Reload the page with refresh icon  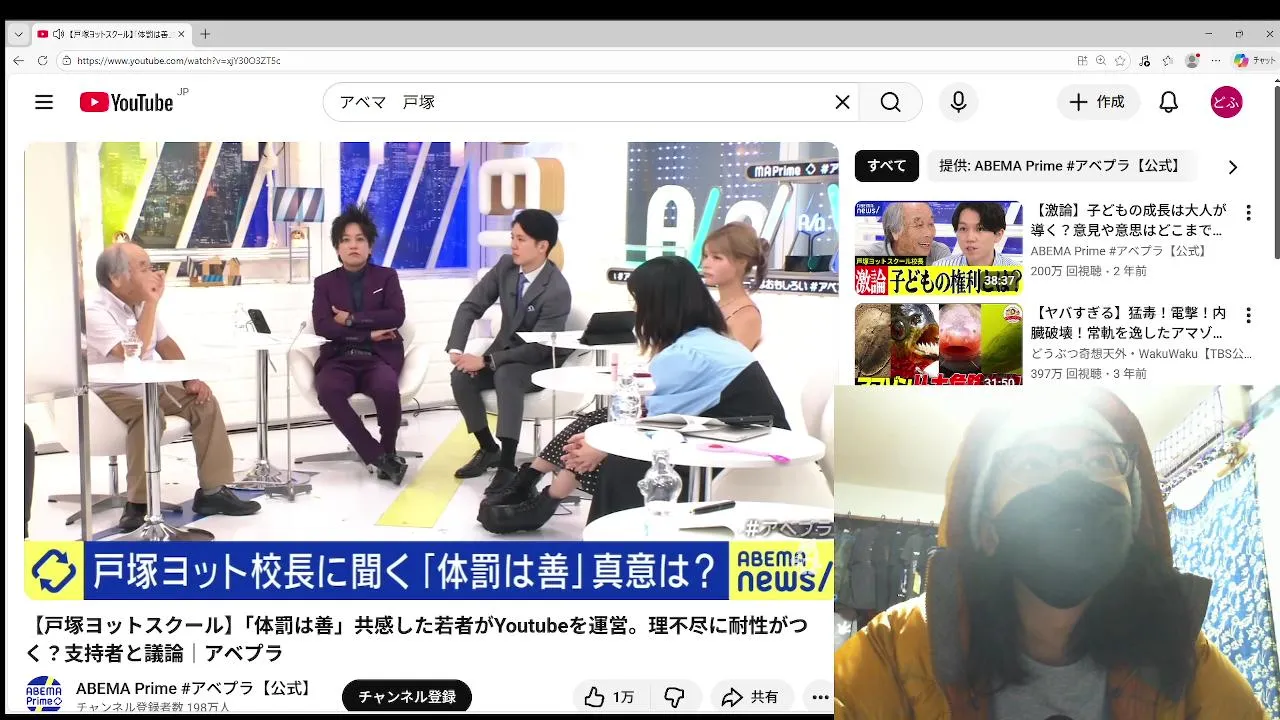pyautogui.click(x=42, y=60)
